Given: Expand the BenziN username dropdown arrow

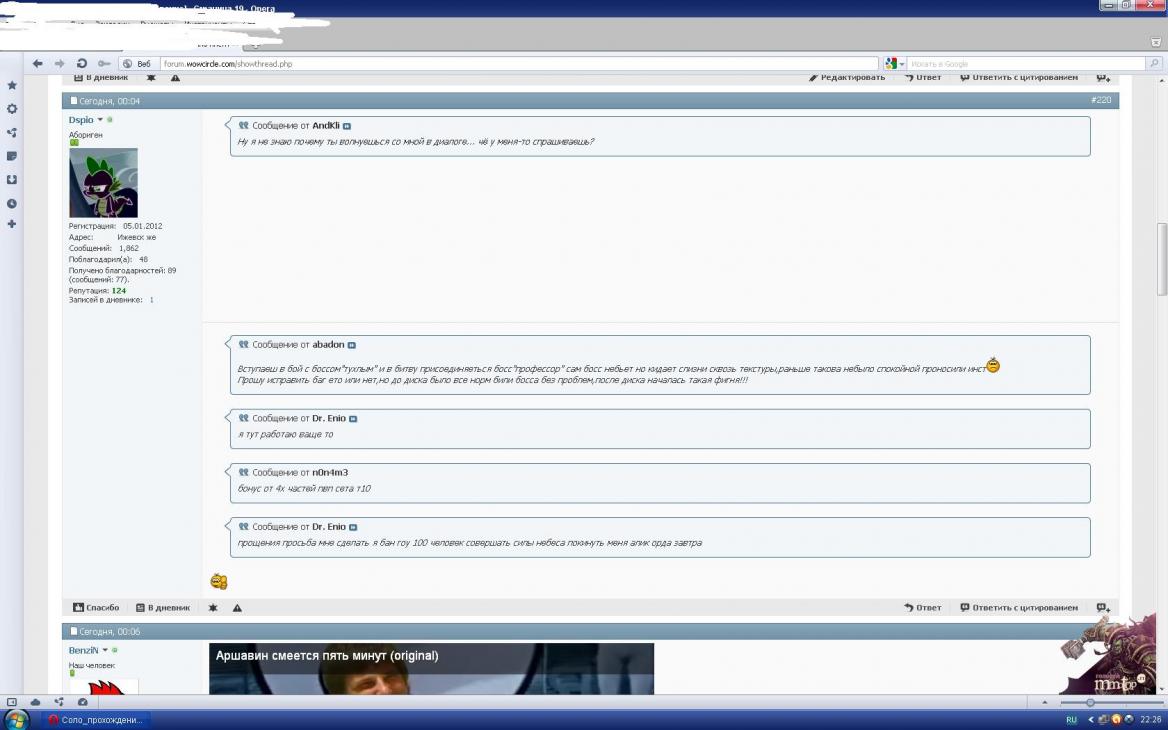Looking at the screenshot, I should point(104,650).
